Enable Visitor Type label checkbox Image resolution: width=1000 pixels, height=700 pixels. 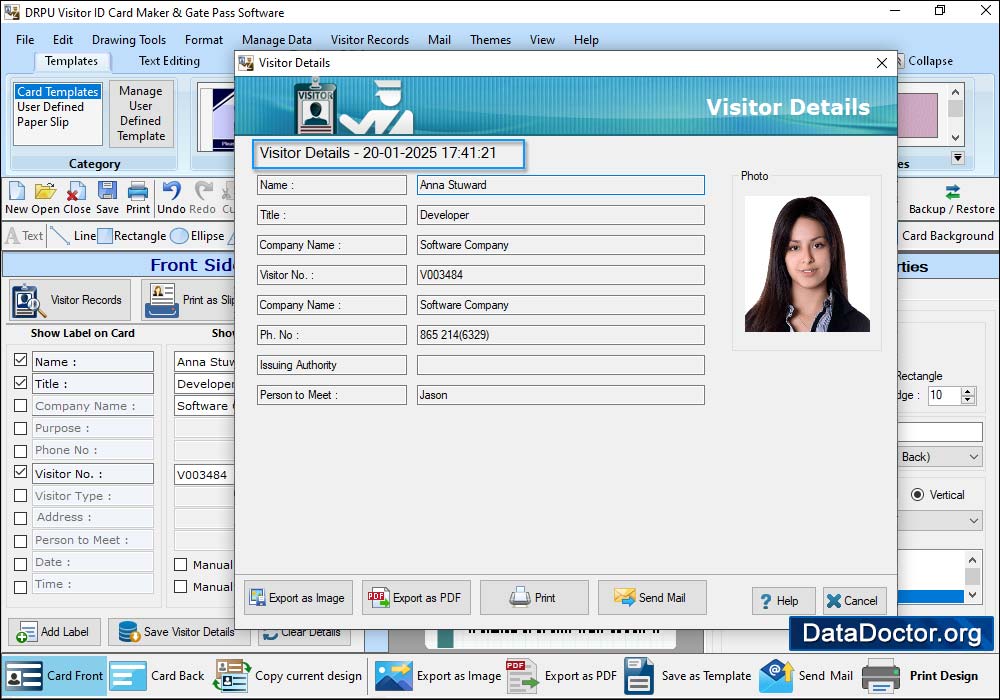pyautogui.click(x=20, y=495)
